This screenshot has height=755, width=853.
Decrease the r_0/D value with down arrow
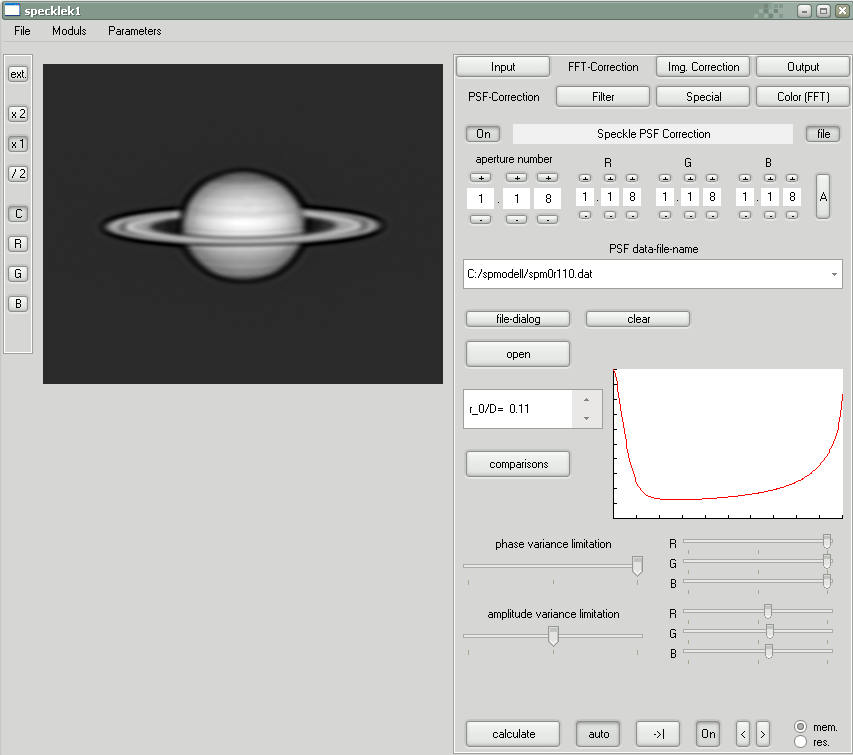point(586,418)
